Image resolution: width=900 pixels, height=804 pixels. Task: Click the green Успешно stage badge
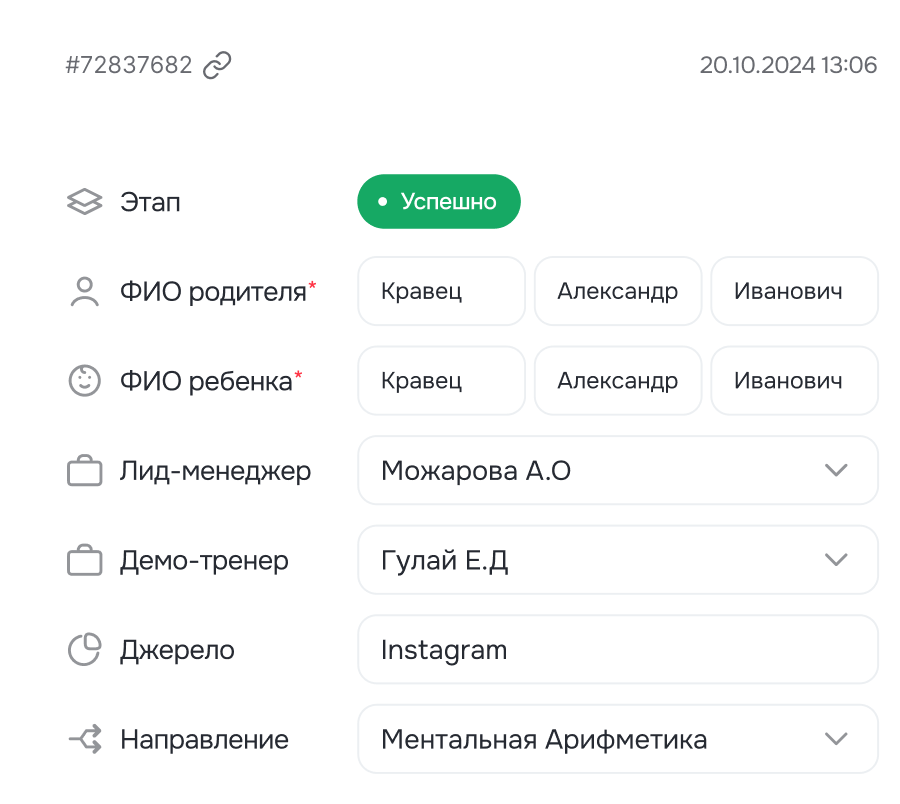coord(439,202)
